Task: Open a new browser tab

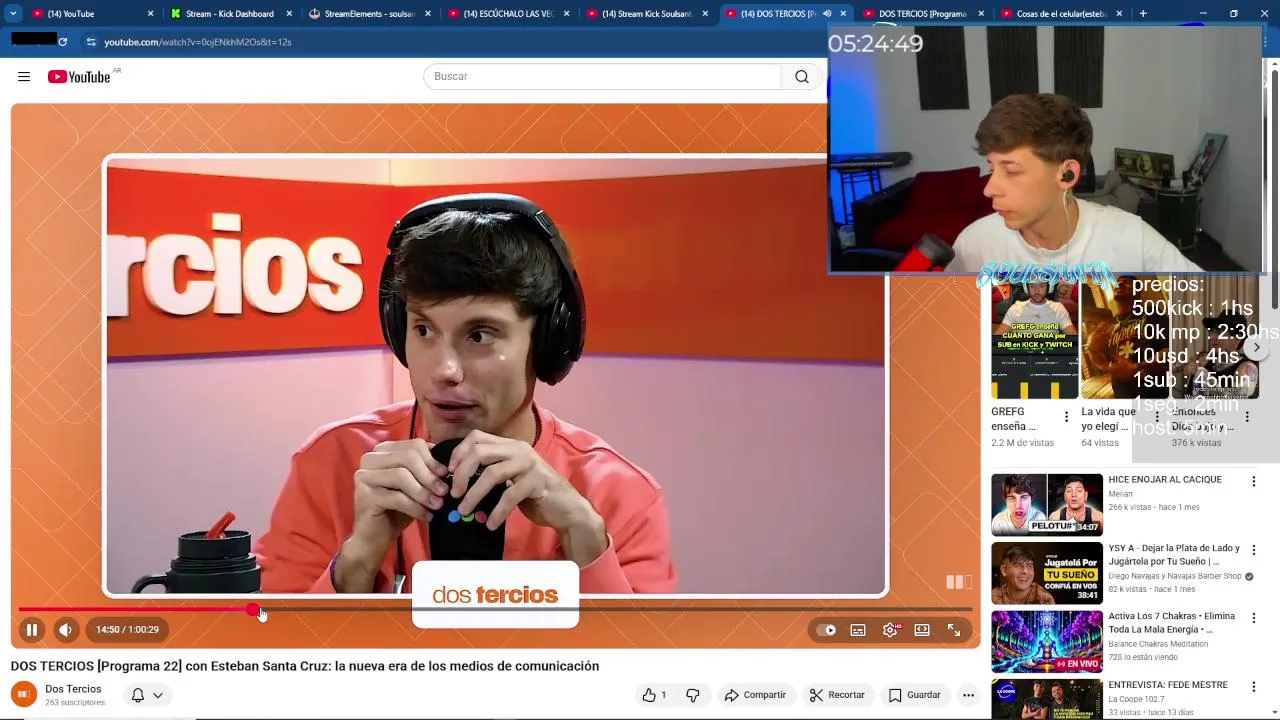Action: pyautogui.click(x=1143, y=14)
